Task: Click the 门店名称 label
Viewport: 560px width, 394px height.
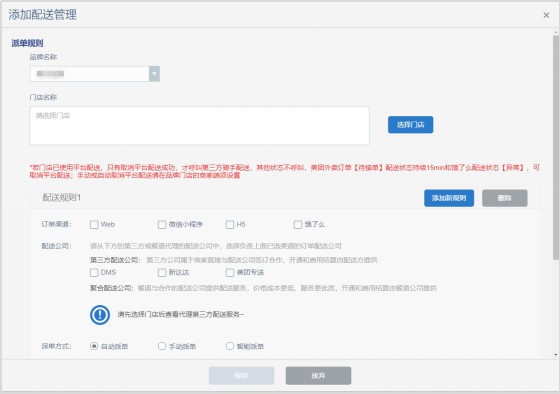Action: pyautogui.click(x=43, y=97)
